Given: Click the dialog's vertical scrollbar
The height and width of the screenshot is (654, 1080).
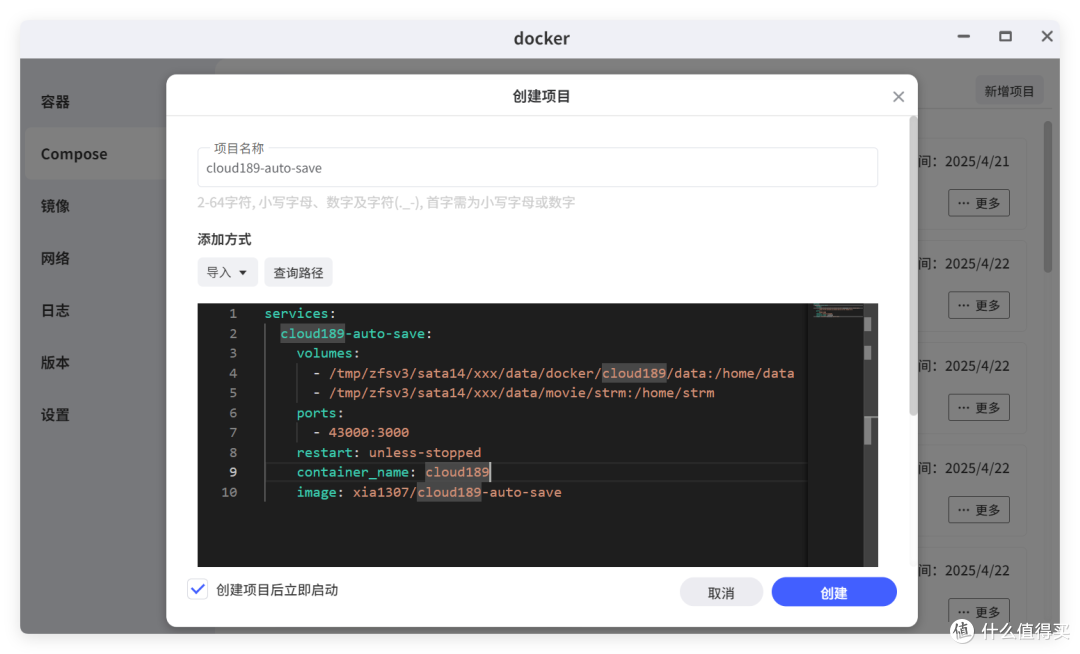Looking at the screenshot, I should point(913,266).
